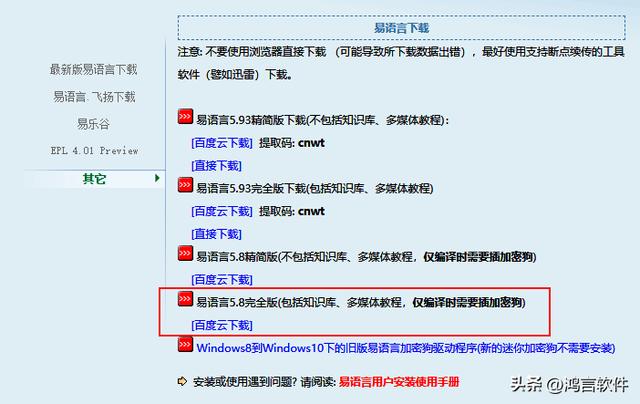Go to 易乐谷 in the sidebar

(93, 124)
